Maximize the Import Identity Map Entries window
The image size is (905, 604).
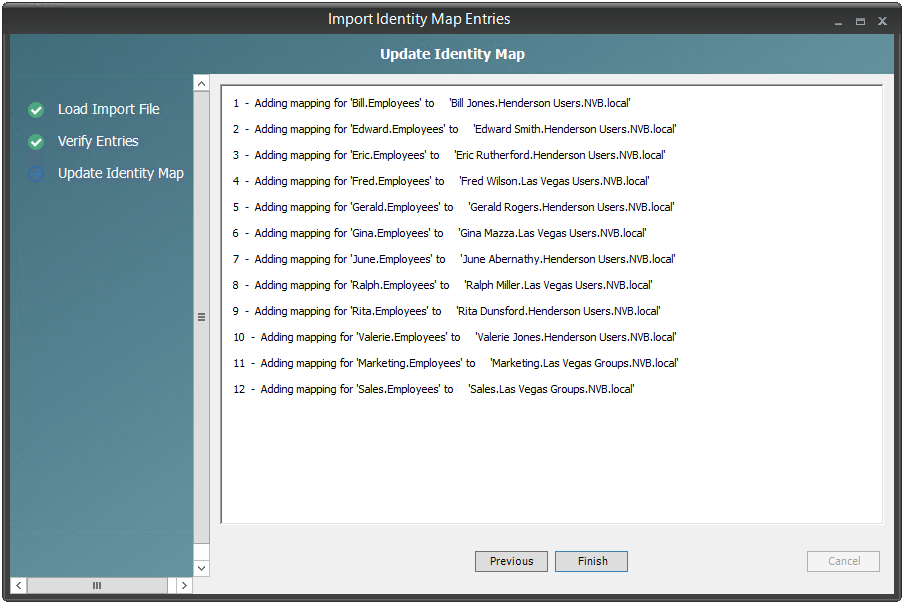tap(860, 22)
